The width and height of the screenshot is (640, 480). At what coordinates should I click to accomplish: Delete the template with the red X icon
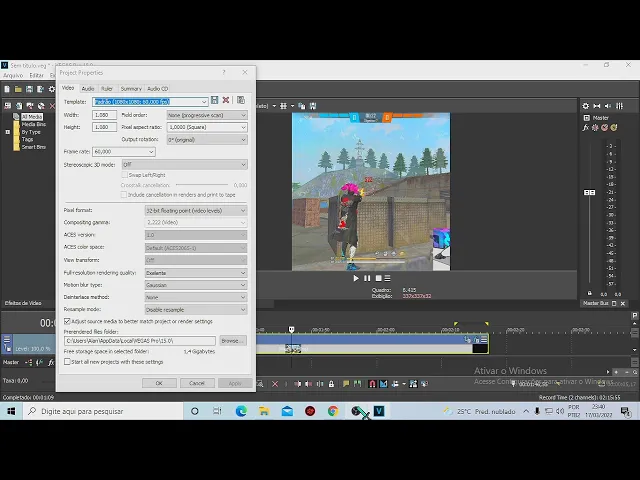tap(226, 100)
